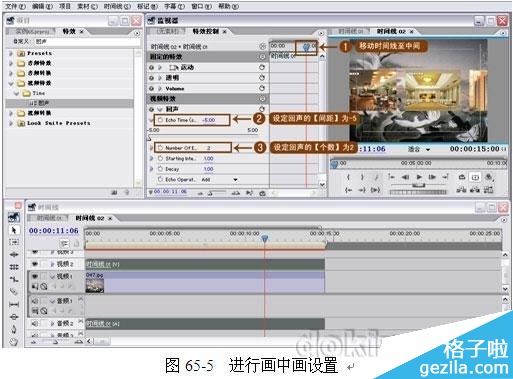Select the Hand tool
Viewport: 513px width, 379px height.
[x=14, y=341]
